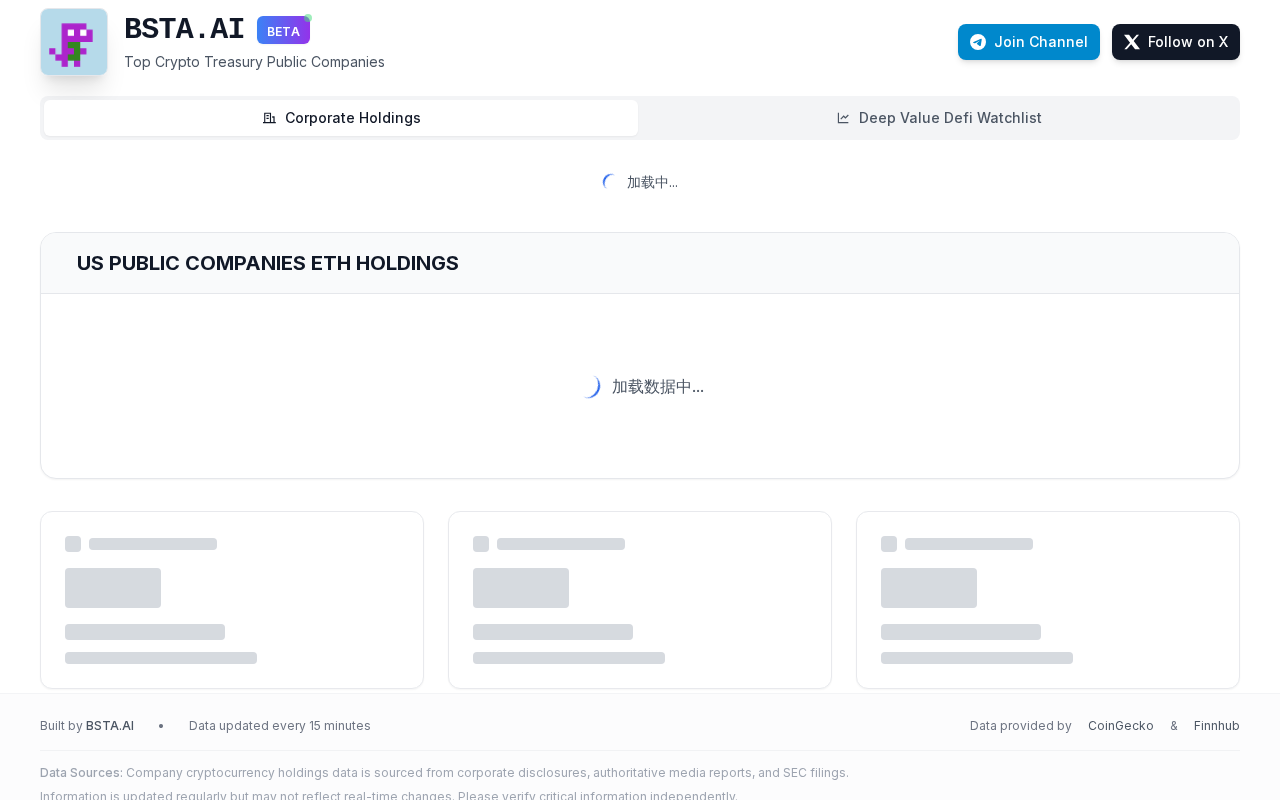Click the building icon beside Corporate Holdings
This screenshot has width=1280, height=800.
click(x=269, y=118)
